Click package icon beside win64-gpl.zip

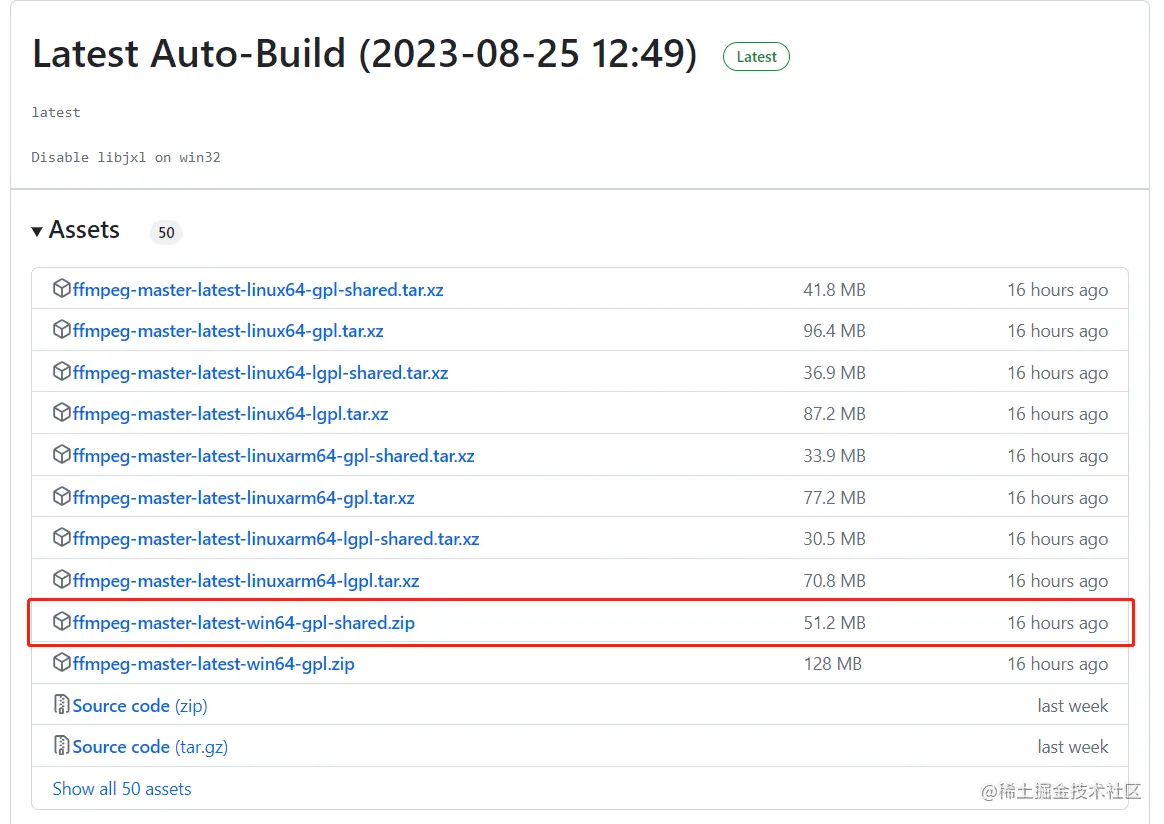click(x=62, y=663)
